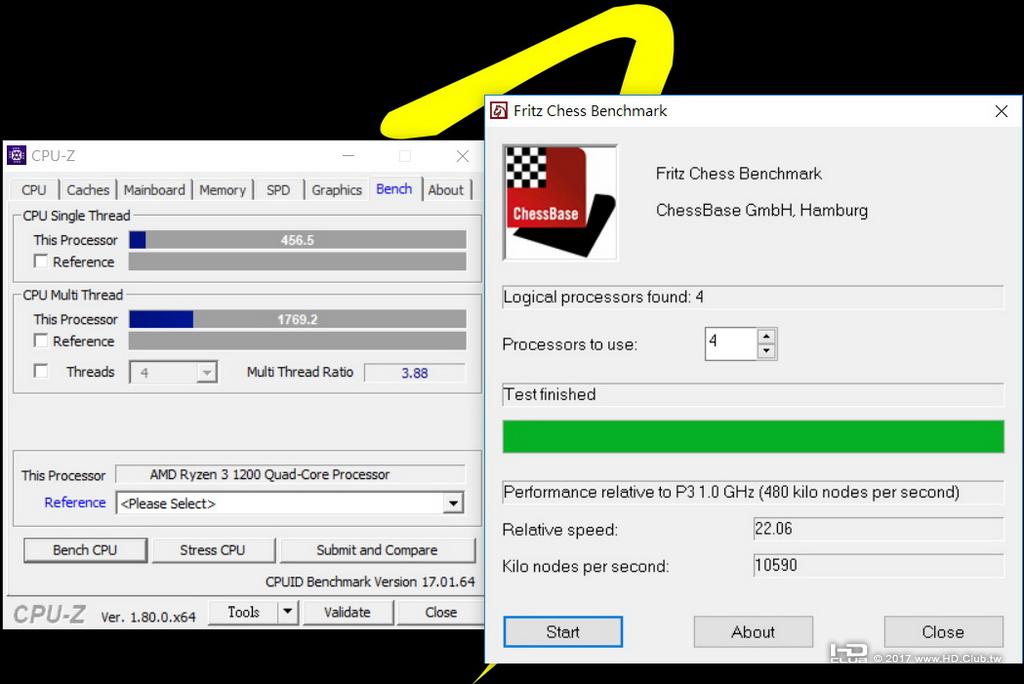This screenshot has width=1024, height=684.
Task: Click the "Ver. 1.80.0.x64" version text
Action: 148,617
